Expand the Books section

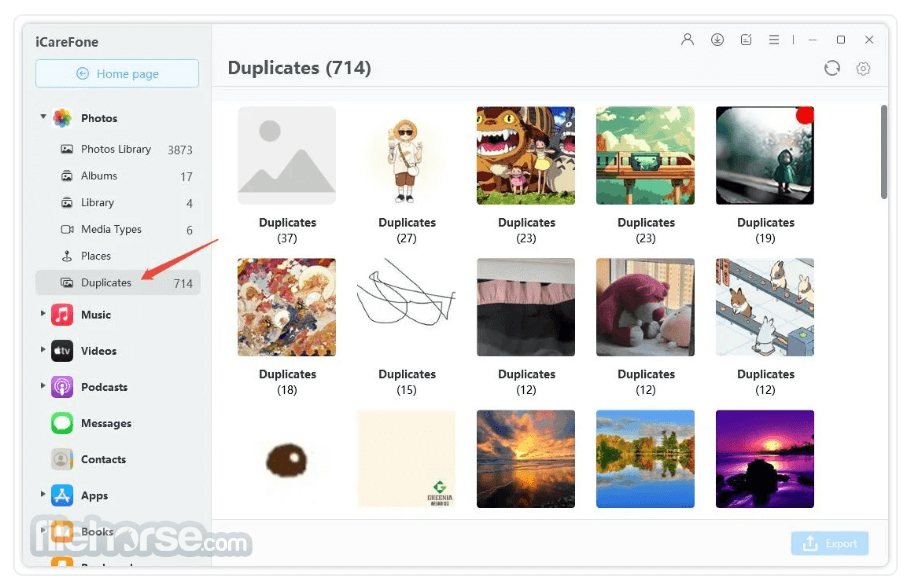pos(43,530)
